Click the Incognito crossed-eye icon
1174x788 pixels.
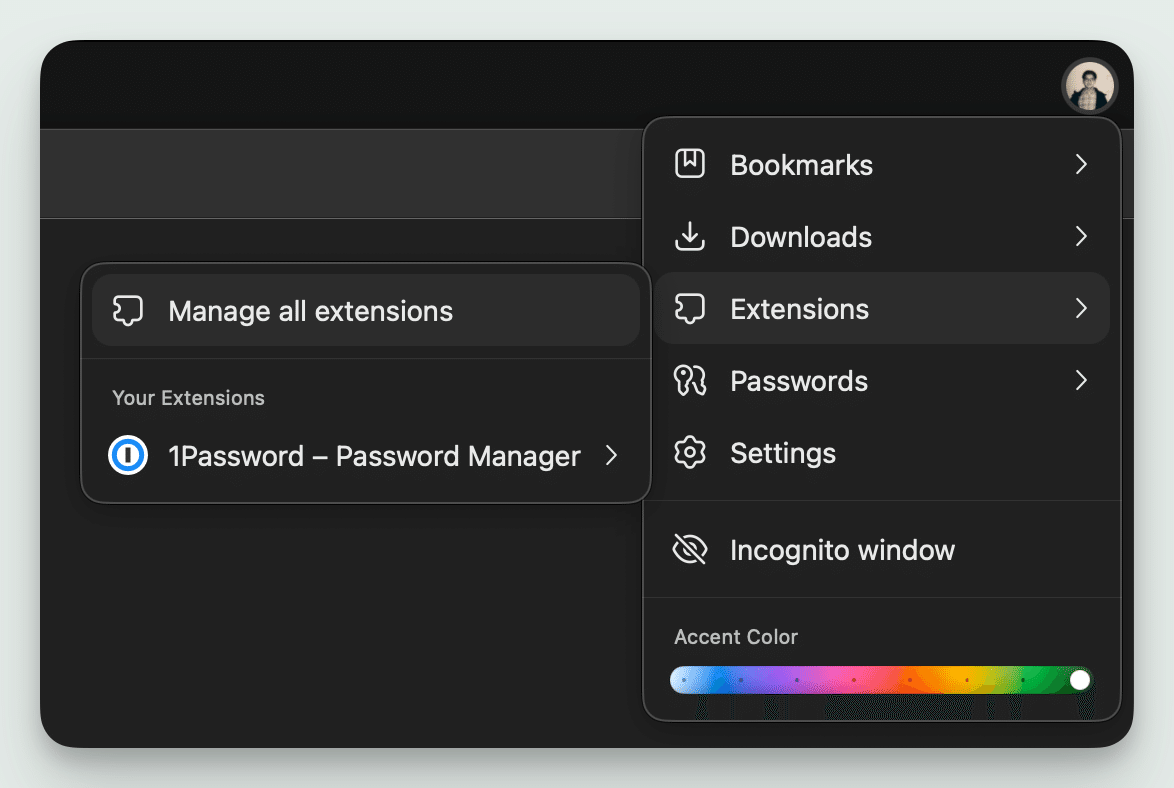(690, 550)
